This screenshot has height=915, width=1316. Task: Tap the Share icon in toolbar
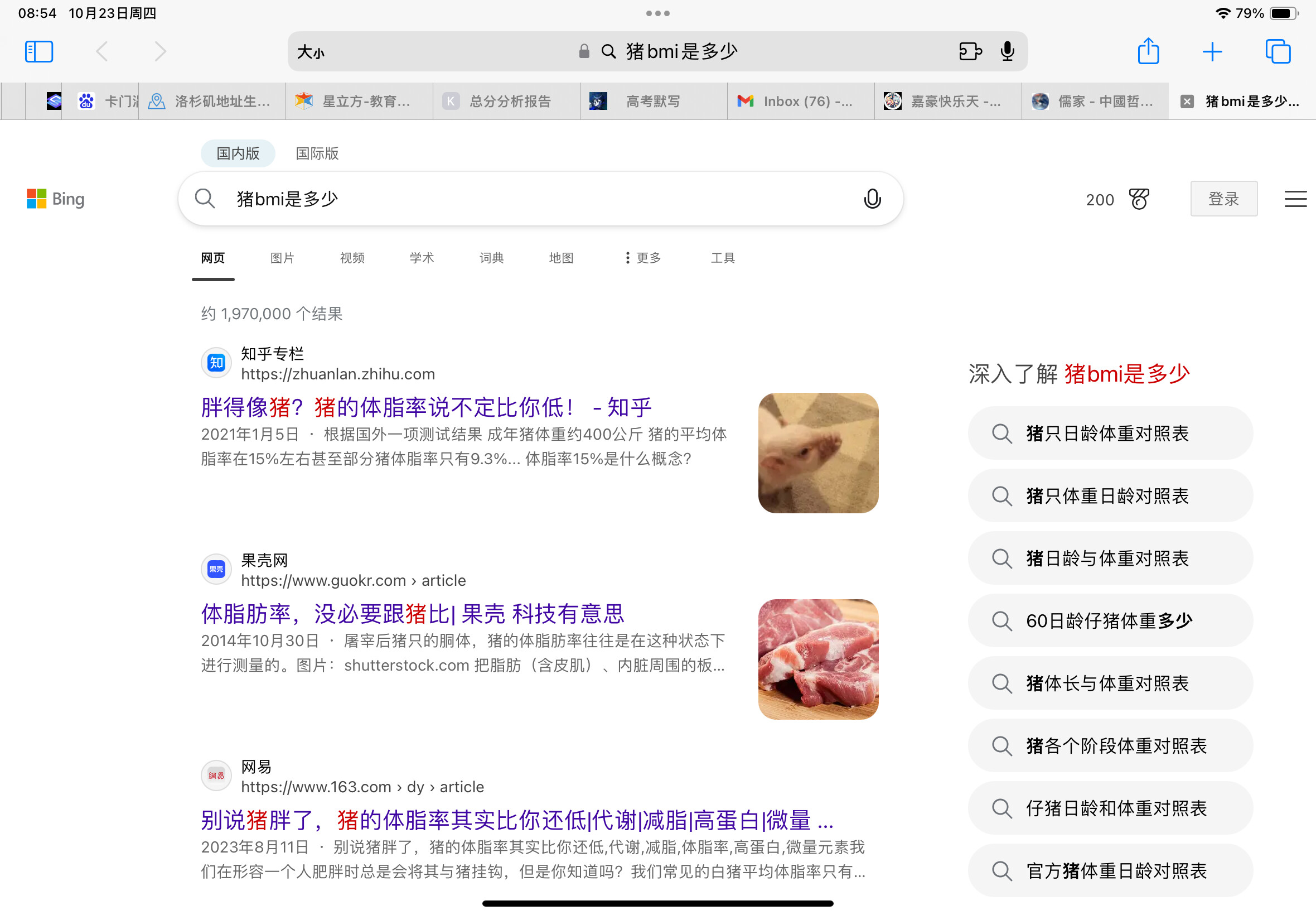[x=1148, y=51]
